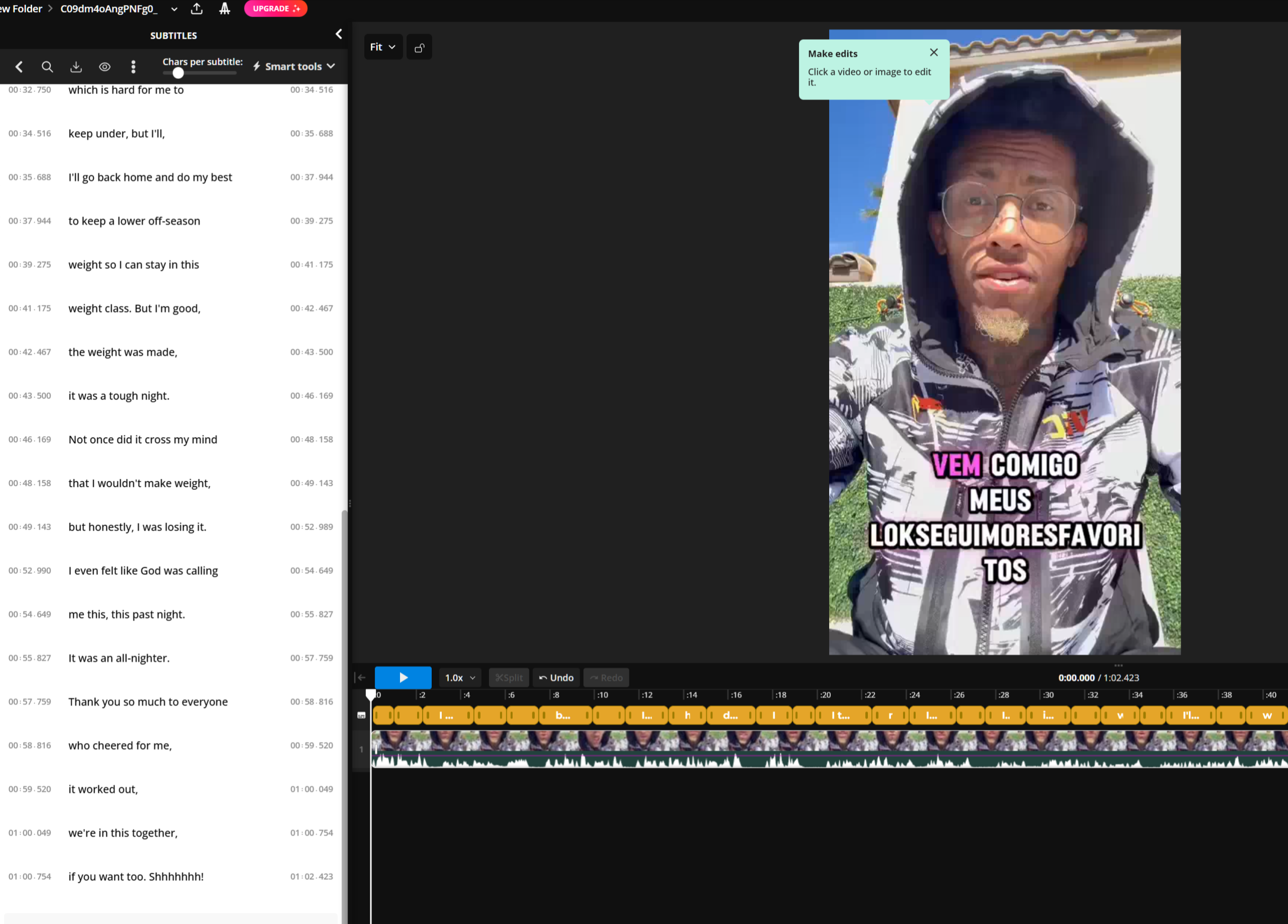Open the Fit zoom dropdown
Viewport: 1288px width, 924px height.
pos(383,47)
